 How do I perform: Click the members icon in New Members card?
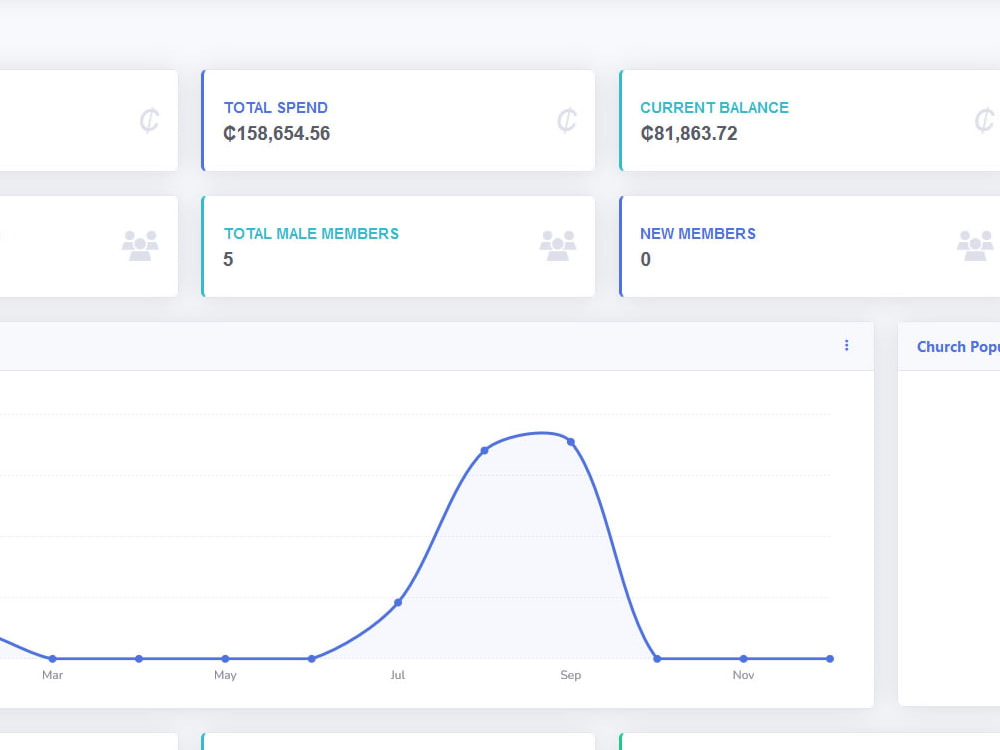pyautogui.click(x=975, y=246)
